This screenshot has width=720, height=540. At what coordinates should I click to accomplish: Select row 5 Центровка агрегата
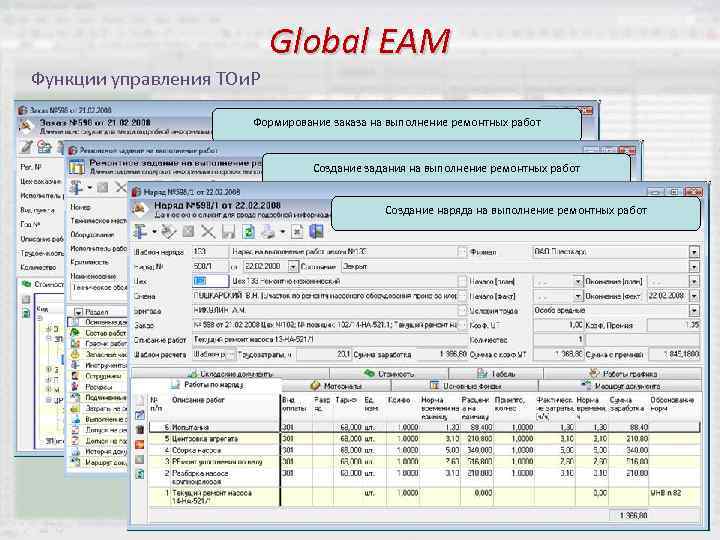click(424, 439)
